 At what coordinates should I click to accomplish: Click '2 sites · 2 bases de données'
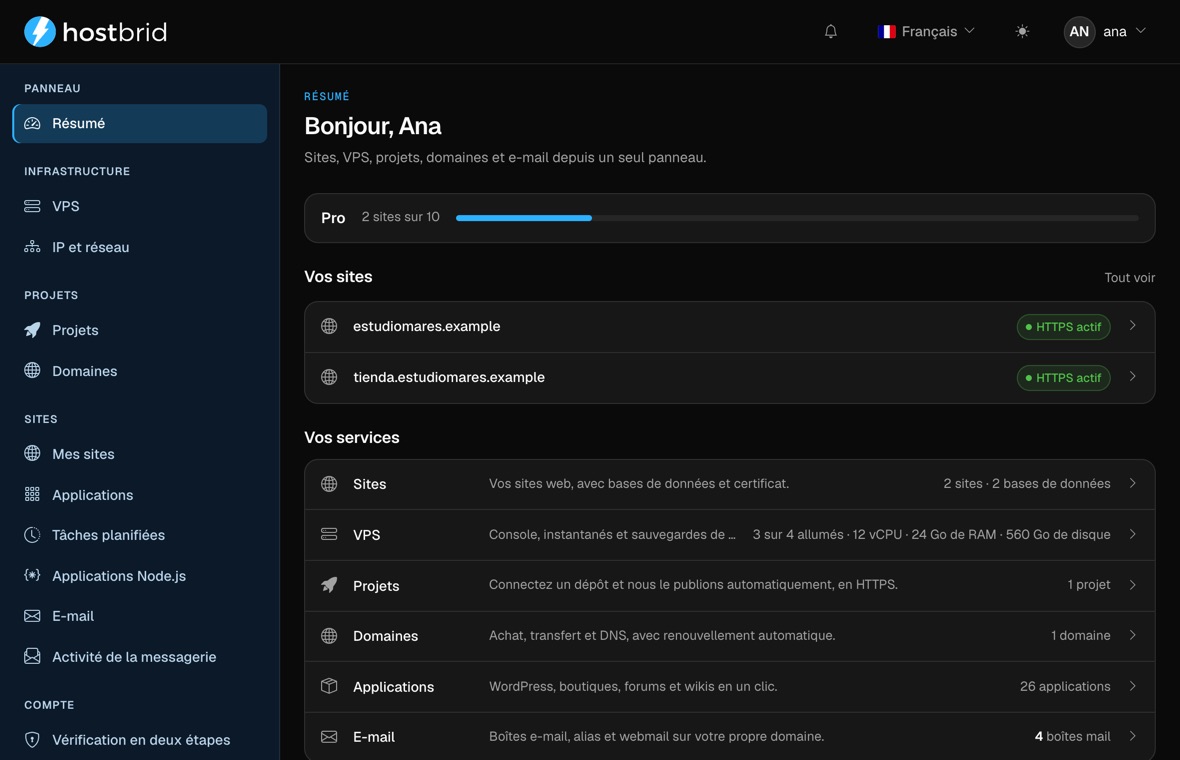pos(1026,484)
